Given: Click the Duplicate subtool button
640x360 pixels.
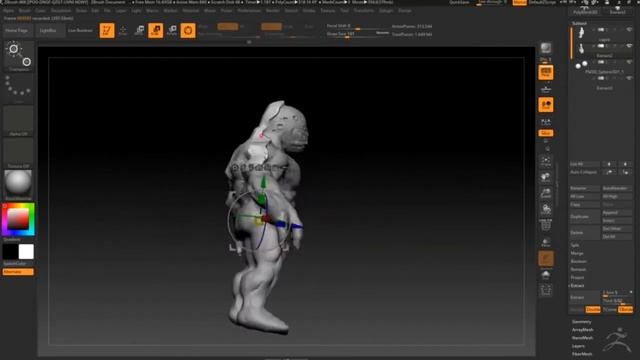Looking at the screenshot, I should (585, 217).
